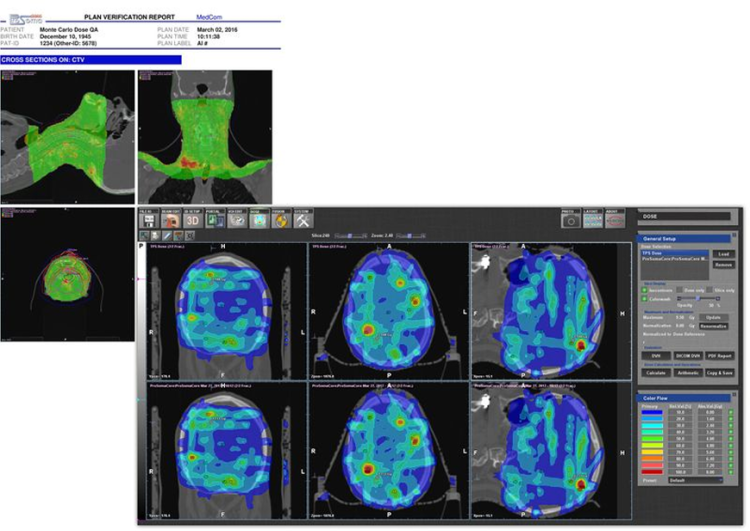Open the dose Arithmetic button
This screenshot has width=750, height=531.
tap(688, 373)
